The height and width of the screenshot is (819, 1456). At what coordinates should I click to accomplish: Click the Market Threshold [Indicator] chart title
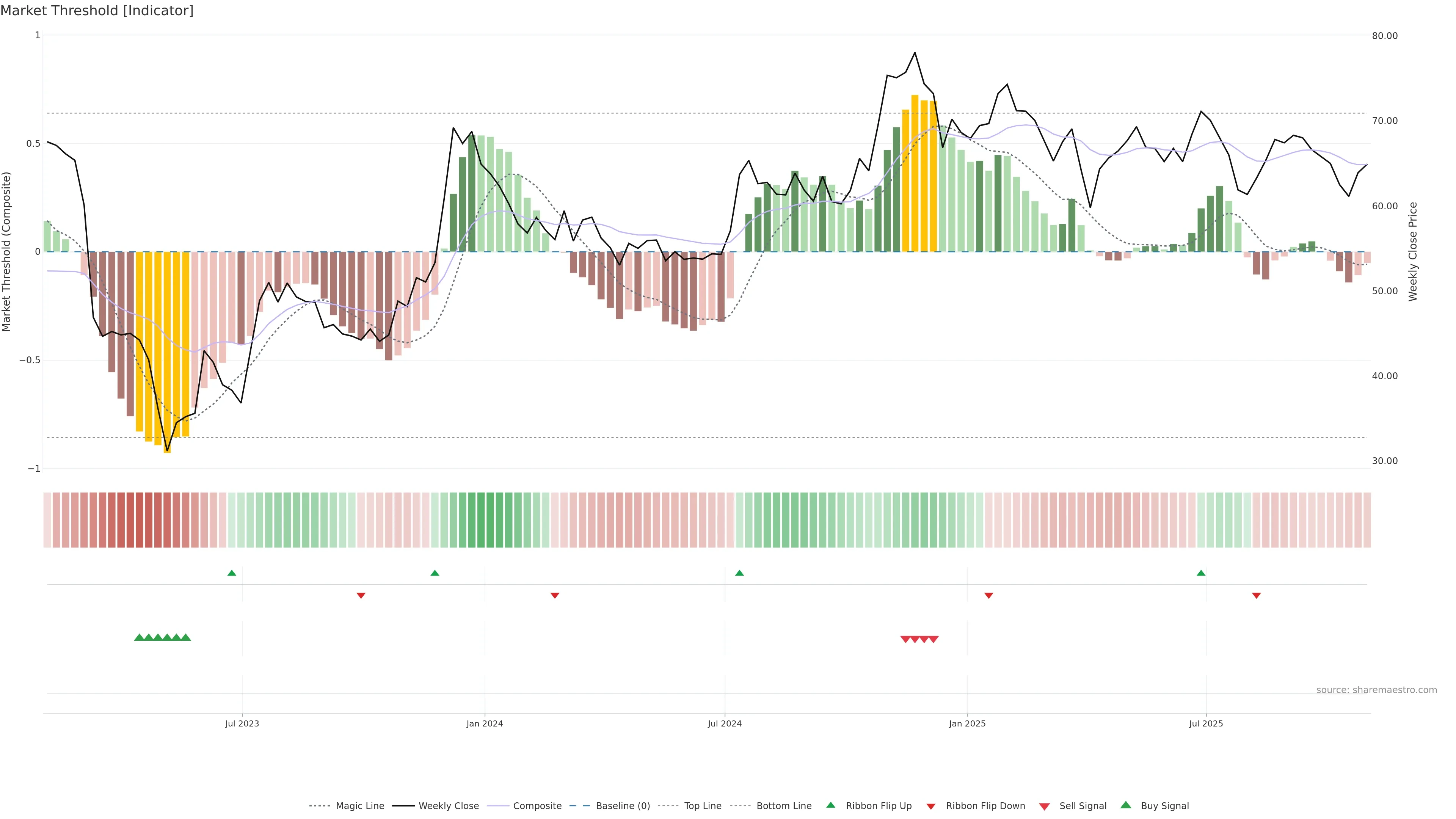point(97,11)
